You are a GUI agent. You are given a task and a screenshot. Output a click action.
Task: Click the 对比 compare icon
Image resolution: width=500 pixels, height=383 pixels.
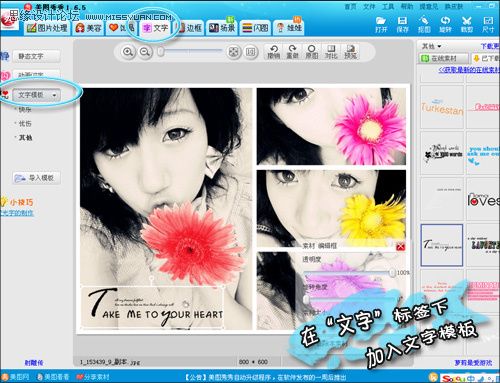tap(331, 52)
